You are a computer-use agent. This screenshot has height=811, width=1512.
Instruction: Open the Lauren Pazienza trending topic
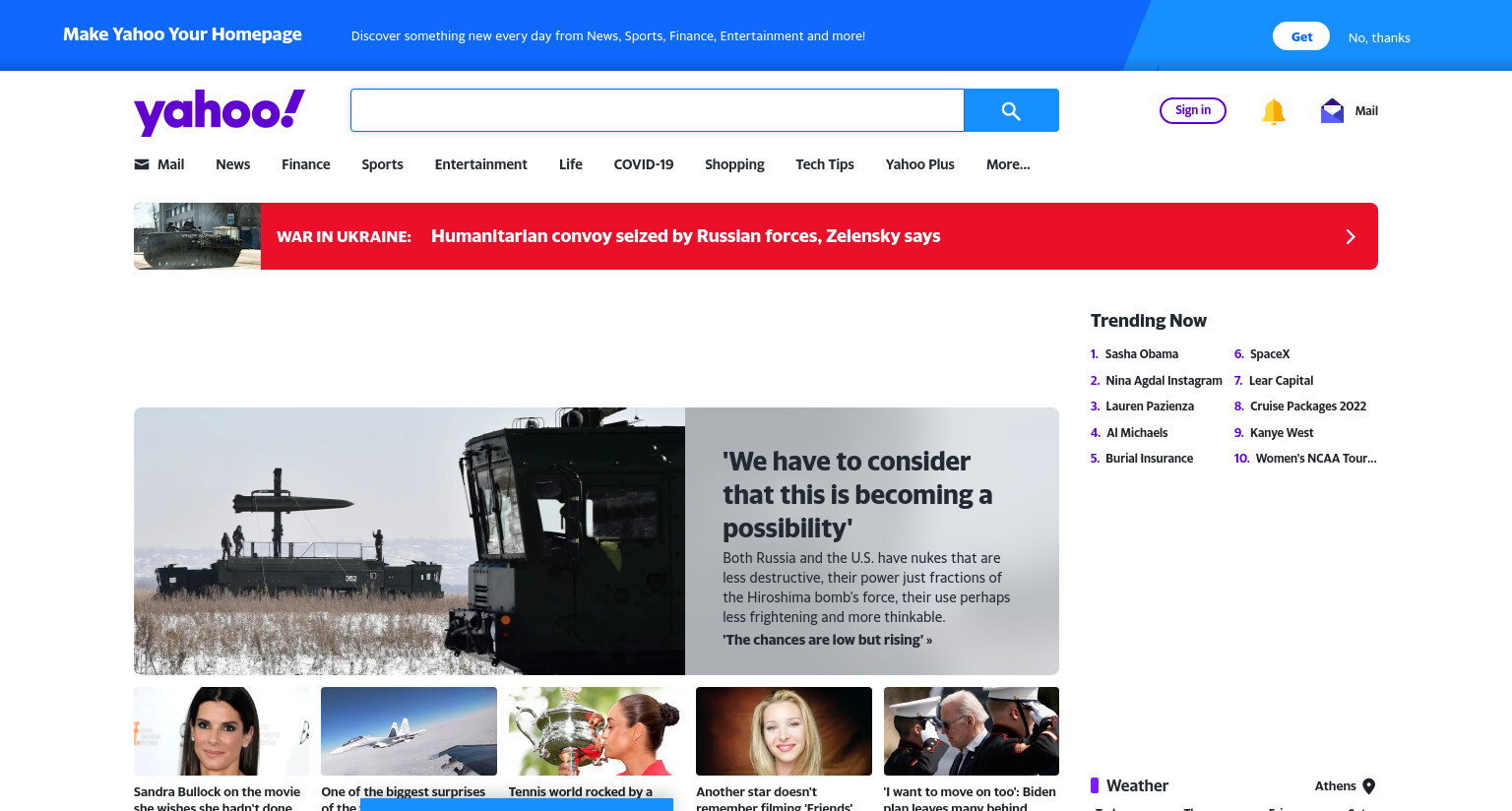point(1150,406)
